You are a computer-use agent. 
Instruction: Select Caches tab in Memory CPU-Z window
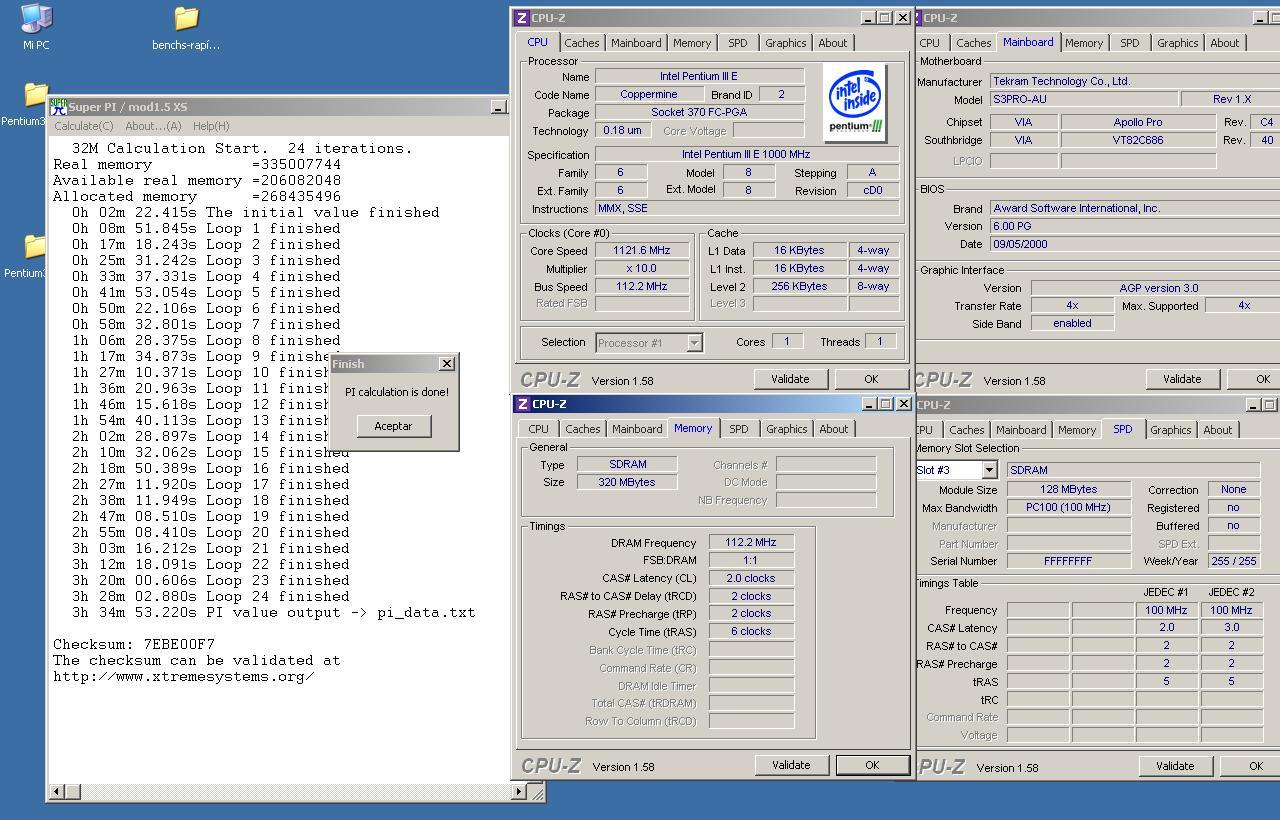pyautogui.click(x=582, y=429)
